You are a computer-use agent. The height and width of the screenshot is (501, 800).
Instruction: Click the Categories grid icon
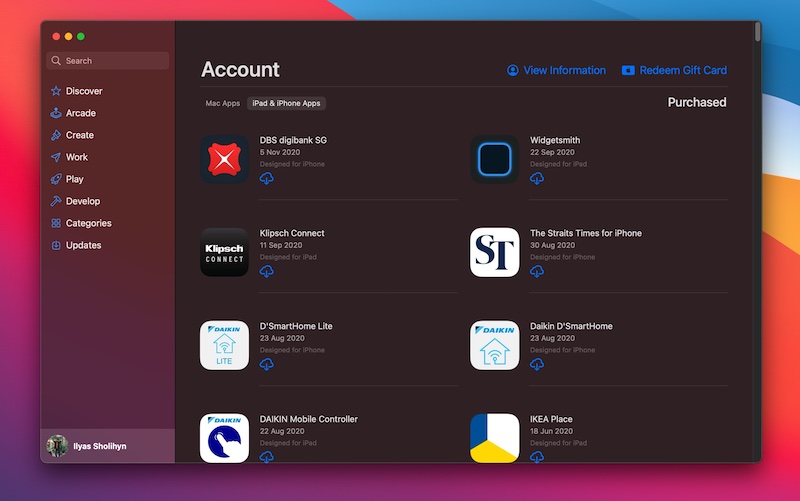point(56,223)
